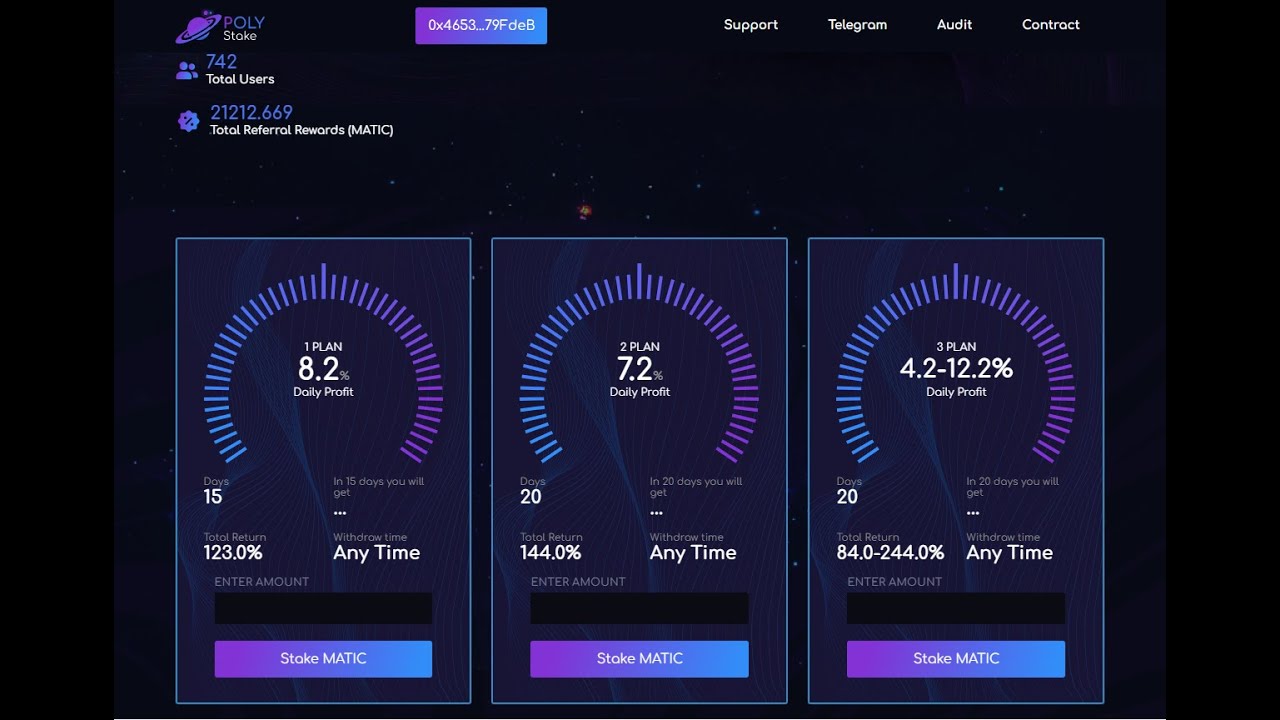Screen dimensions: 1280x720
Task: Select Plan 1 "Any Time" withdraw value
Action: click(x=376, y=553)
